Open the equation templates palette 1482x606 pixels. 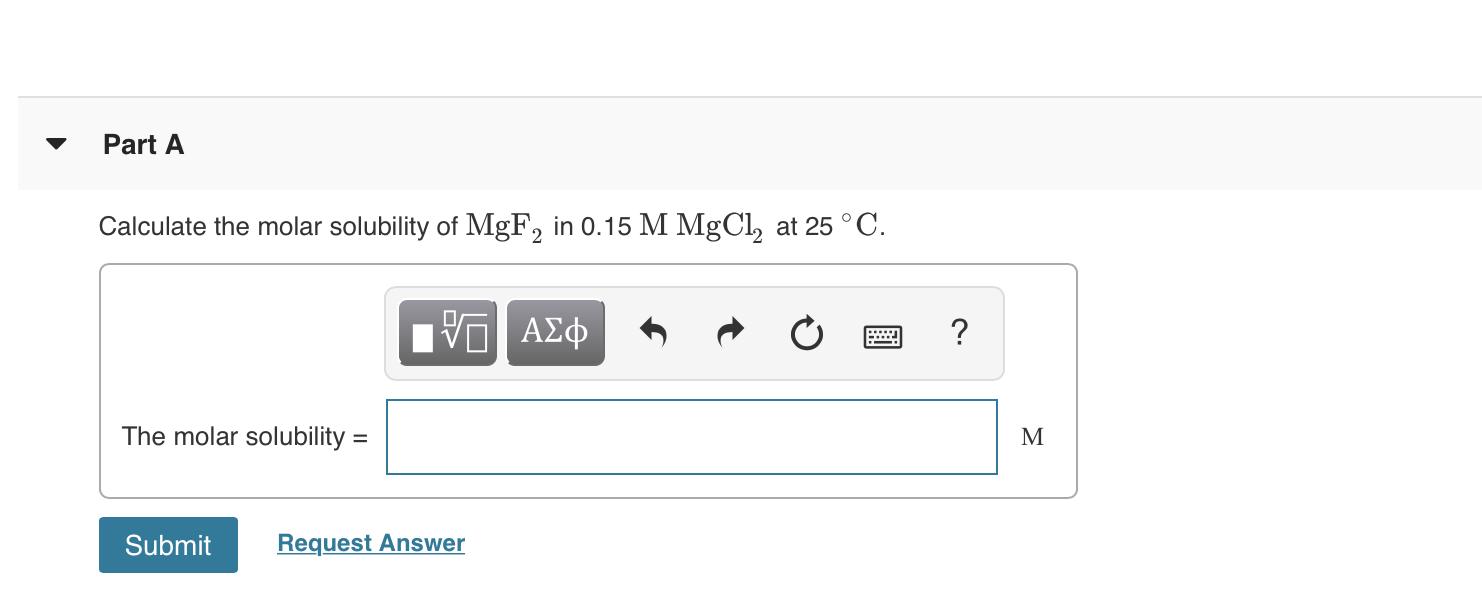(x=447, y=332)
